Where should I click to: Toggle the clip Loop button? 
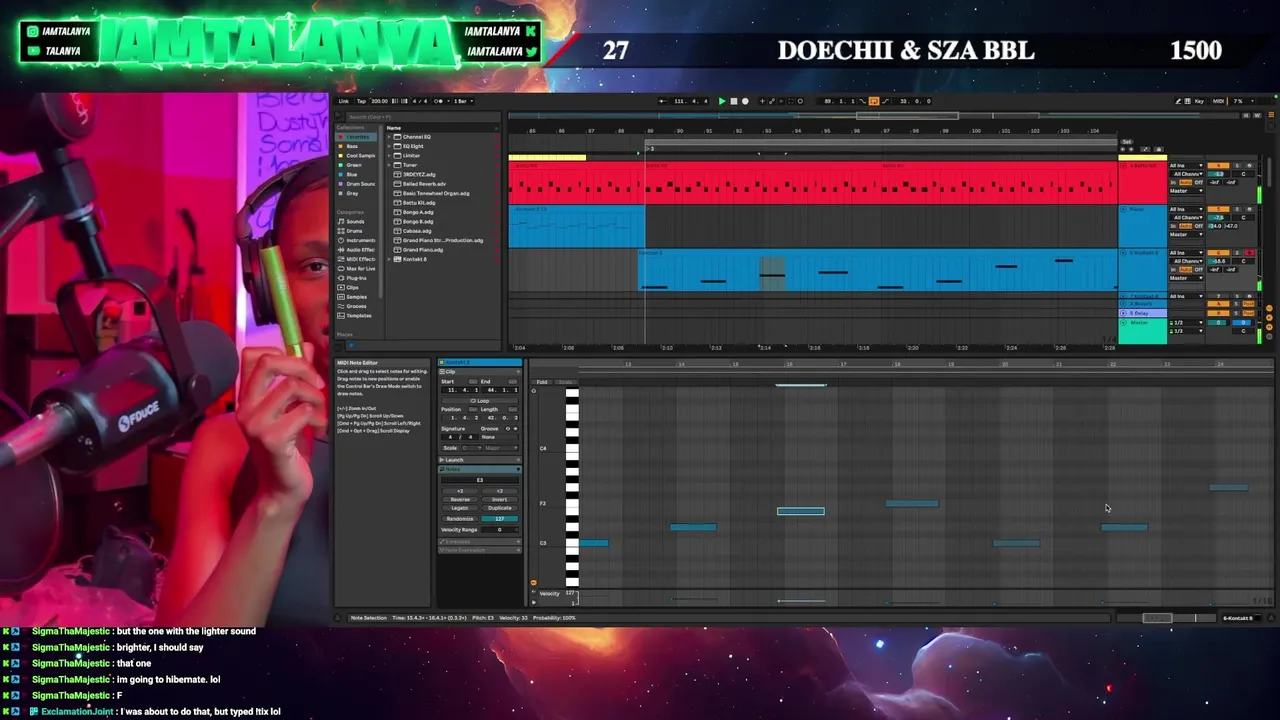click(480, 401)
